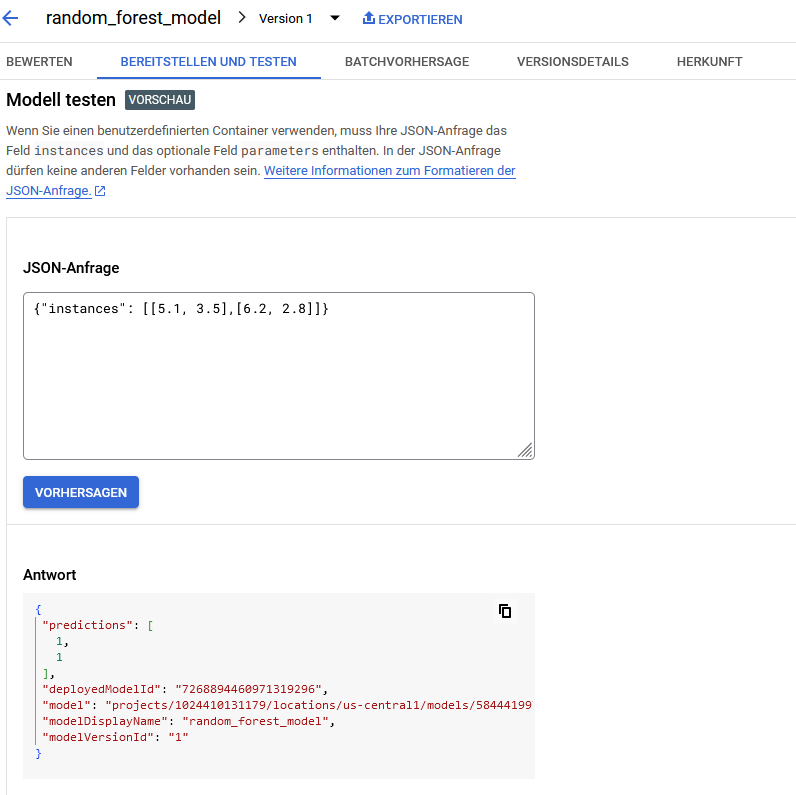
Task: Click the external link icon after JSON-Anfrage
Action: point(100,191)
